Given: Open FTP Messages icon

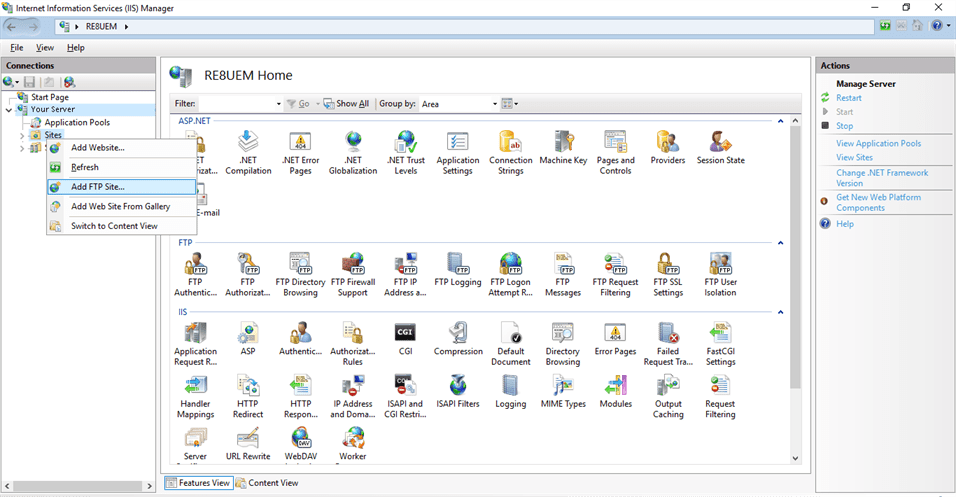Looking at the screenshot, I should 563,274.
